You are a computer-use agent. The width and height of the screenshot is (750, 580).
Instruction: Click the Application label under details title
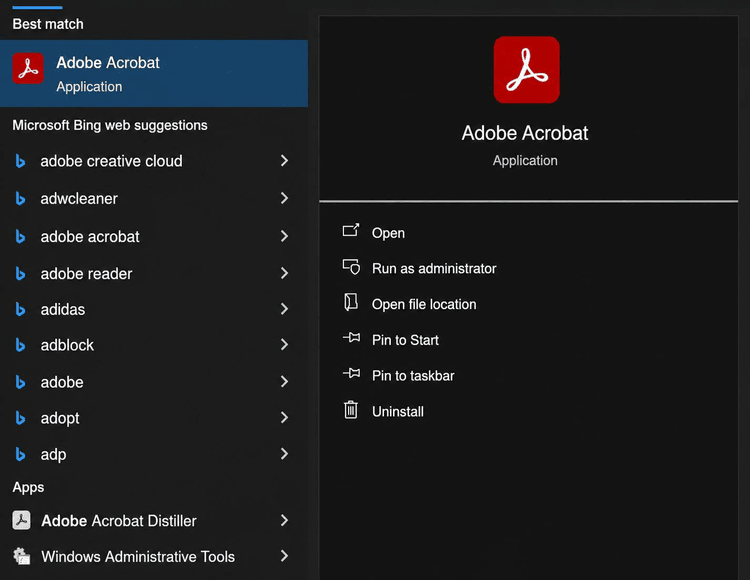click(525, 161)
